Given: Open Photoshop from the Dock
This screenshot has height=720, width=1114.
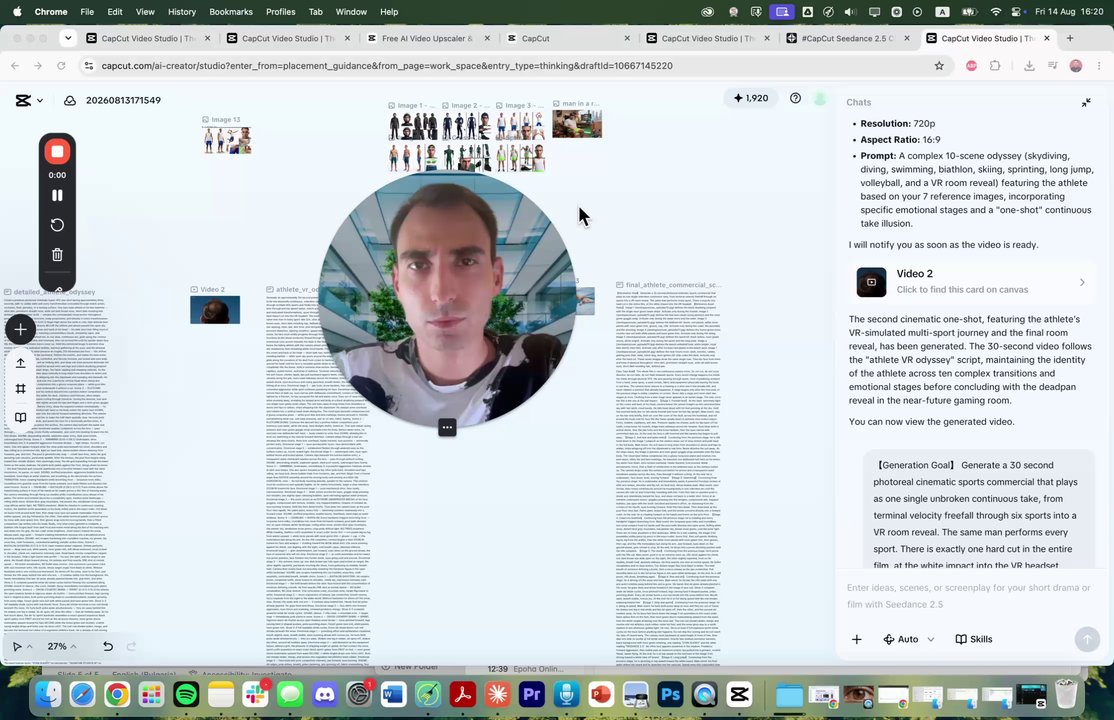Looking at the screenshot, I should click(670, 694).
